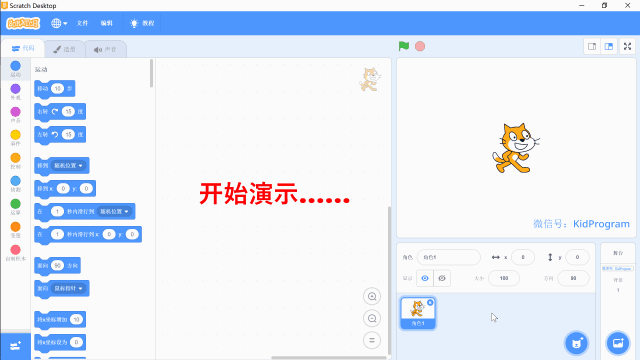
Task: Switch to large stage layout
Action: [x=609, y=47]
